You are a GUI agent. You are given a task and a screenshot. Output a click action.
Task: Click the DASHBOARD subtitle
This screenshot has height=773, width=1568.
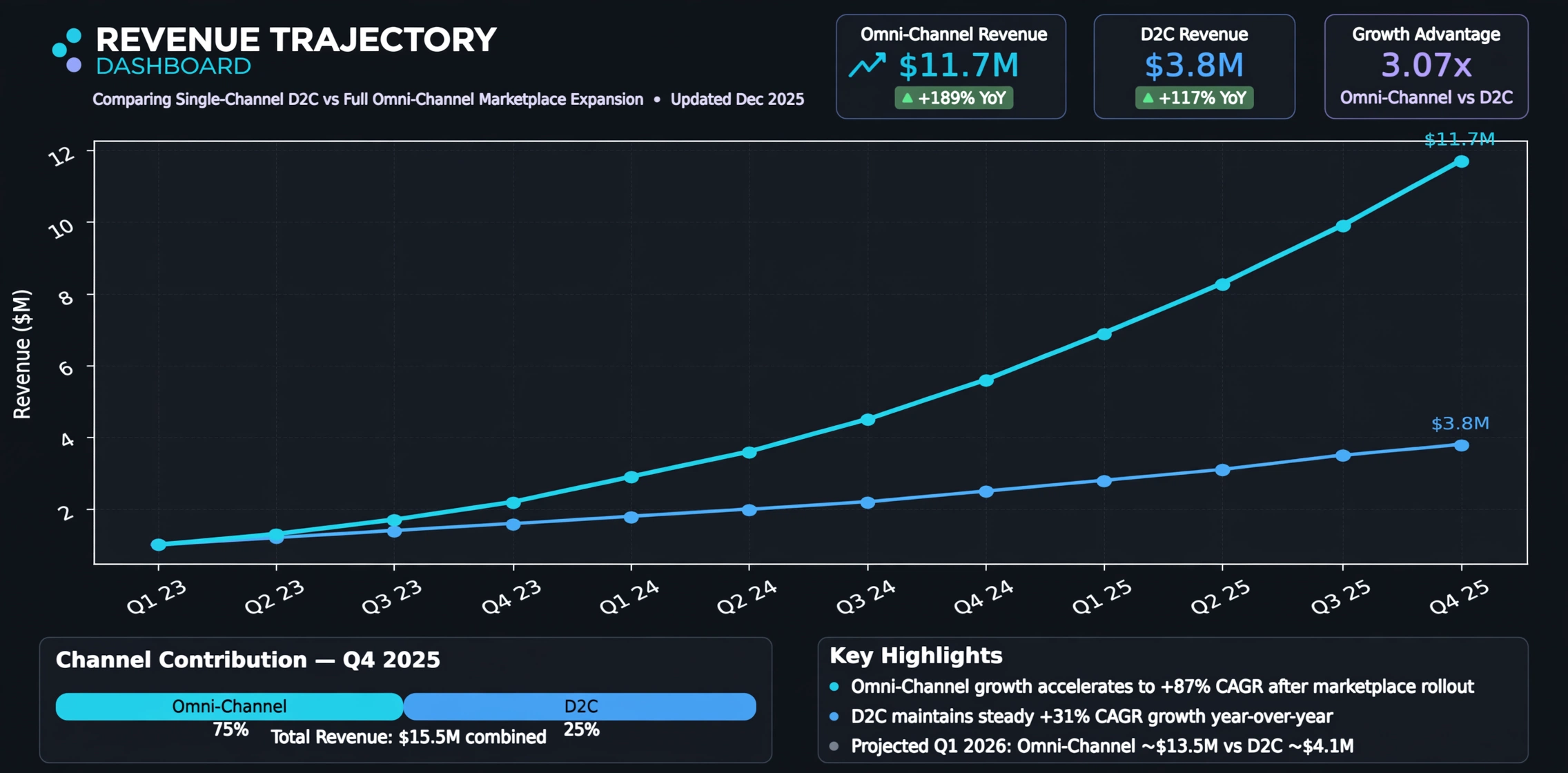click(x=173, y=66)
